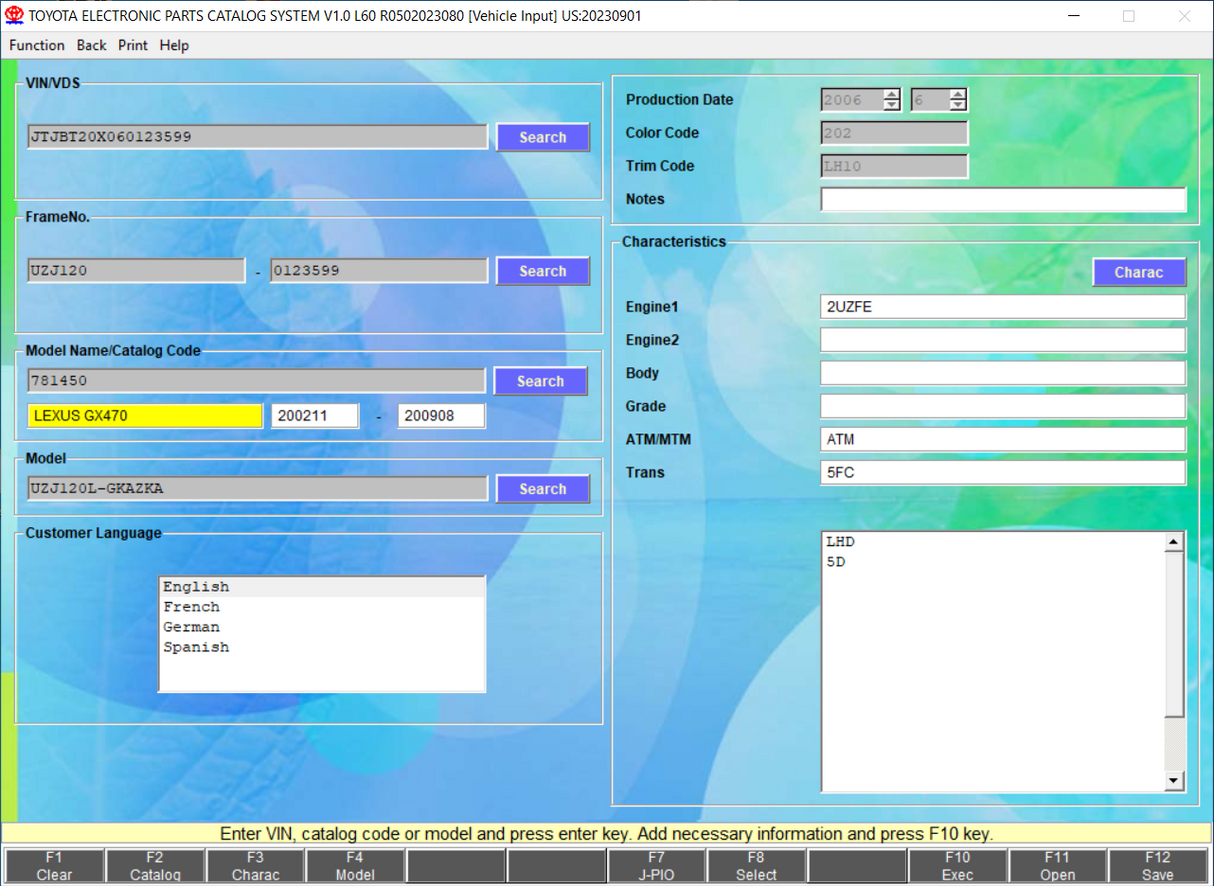The image size is (1214, 886).
Task: Increase the production year stepper
Action: 891,95
